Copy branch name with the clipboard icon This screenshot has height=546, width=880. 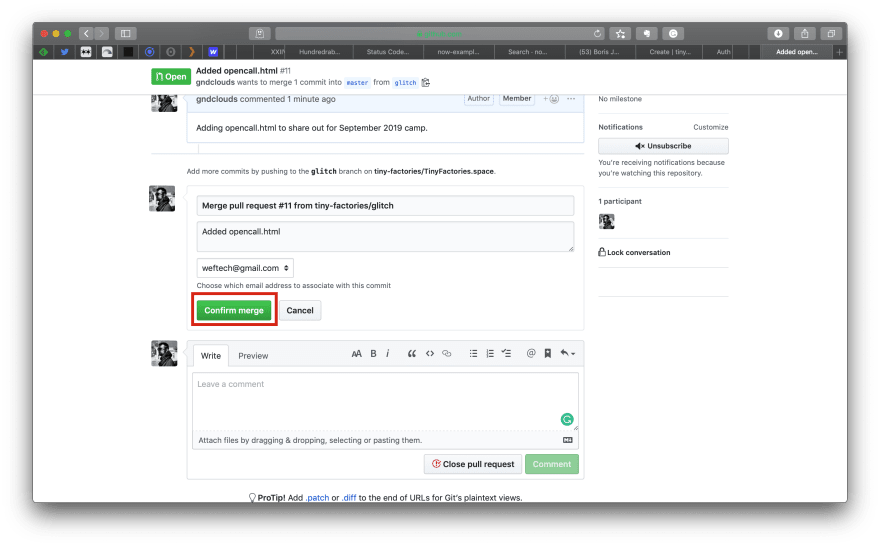[425, 82]
